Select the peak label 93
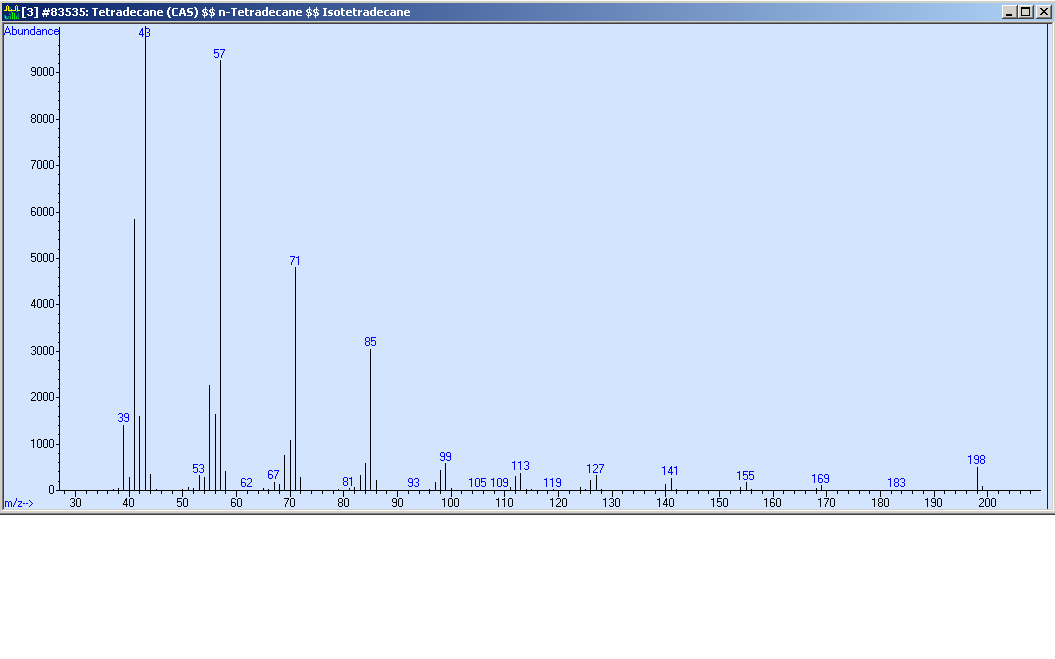 tap(413, 483)
